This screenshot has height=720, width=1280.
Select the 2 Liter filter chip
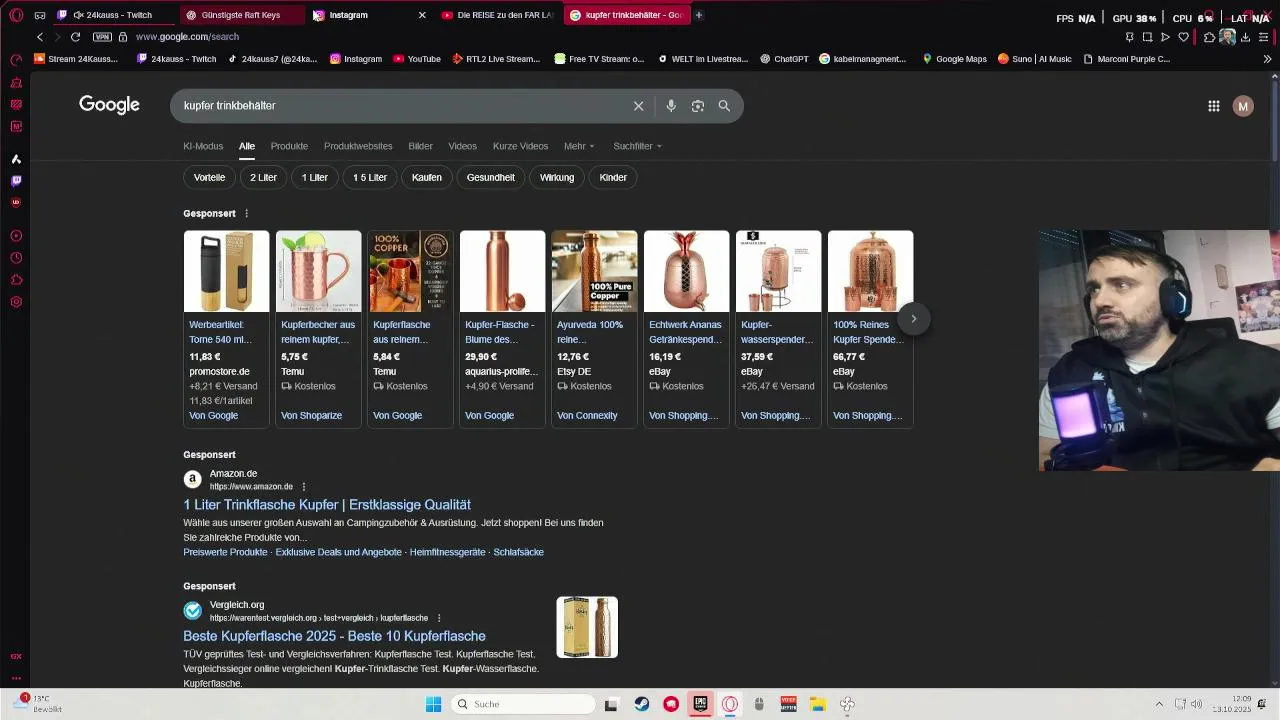[263, 177]
